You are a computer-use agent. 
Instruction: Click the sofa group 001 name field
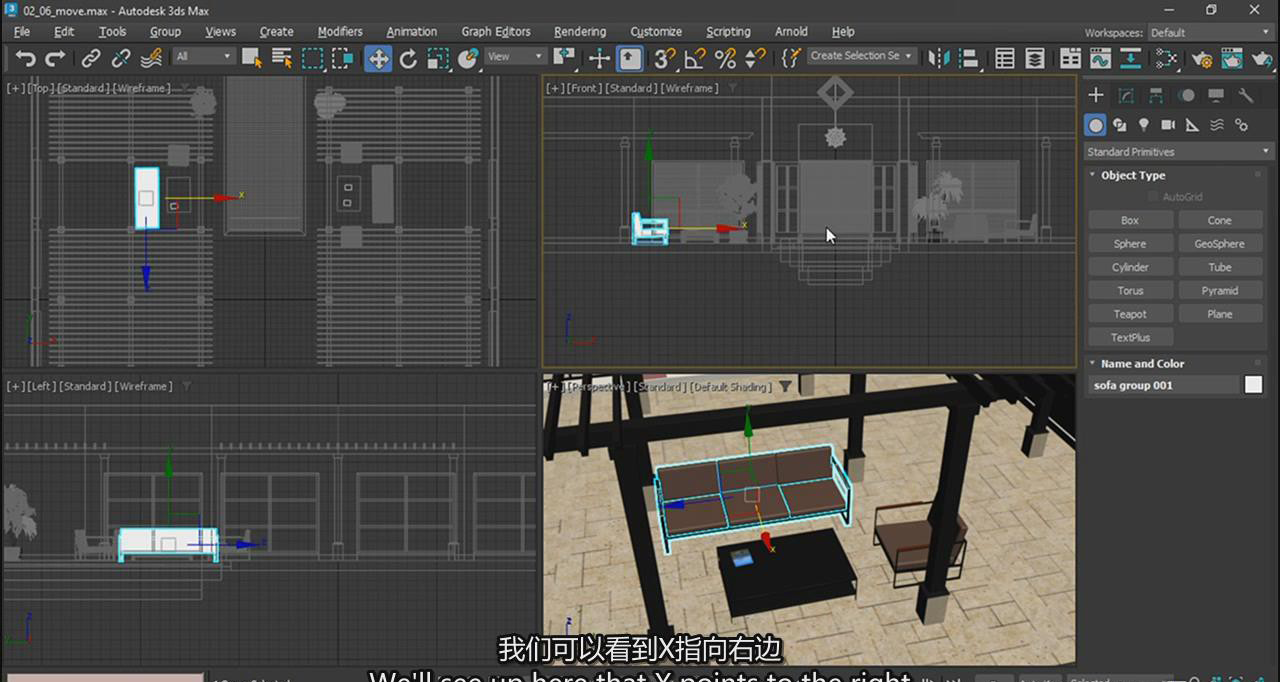1163,385
